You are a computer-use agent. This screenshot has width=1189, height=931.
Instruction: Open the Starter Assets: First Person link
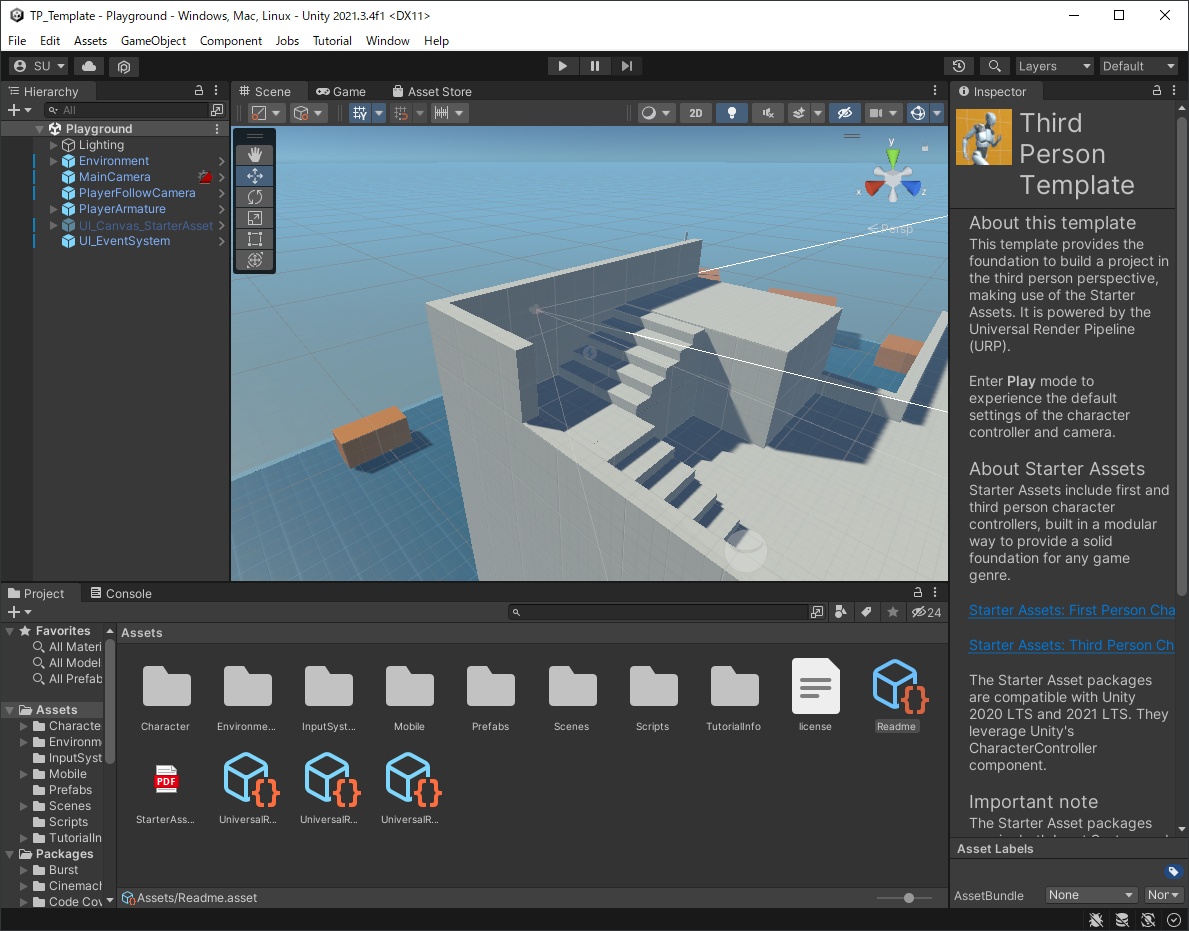click(1071, 610)
